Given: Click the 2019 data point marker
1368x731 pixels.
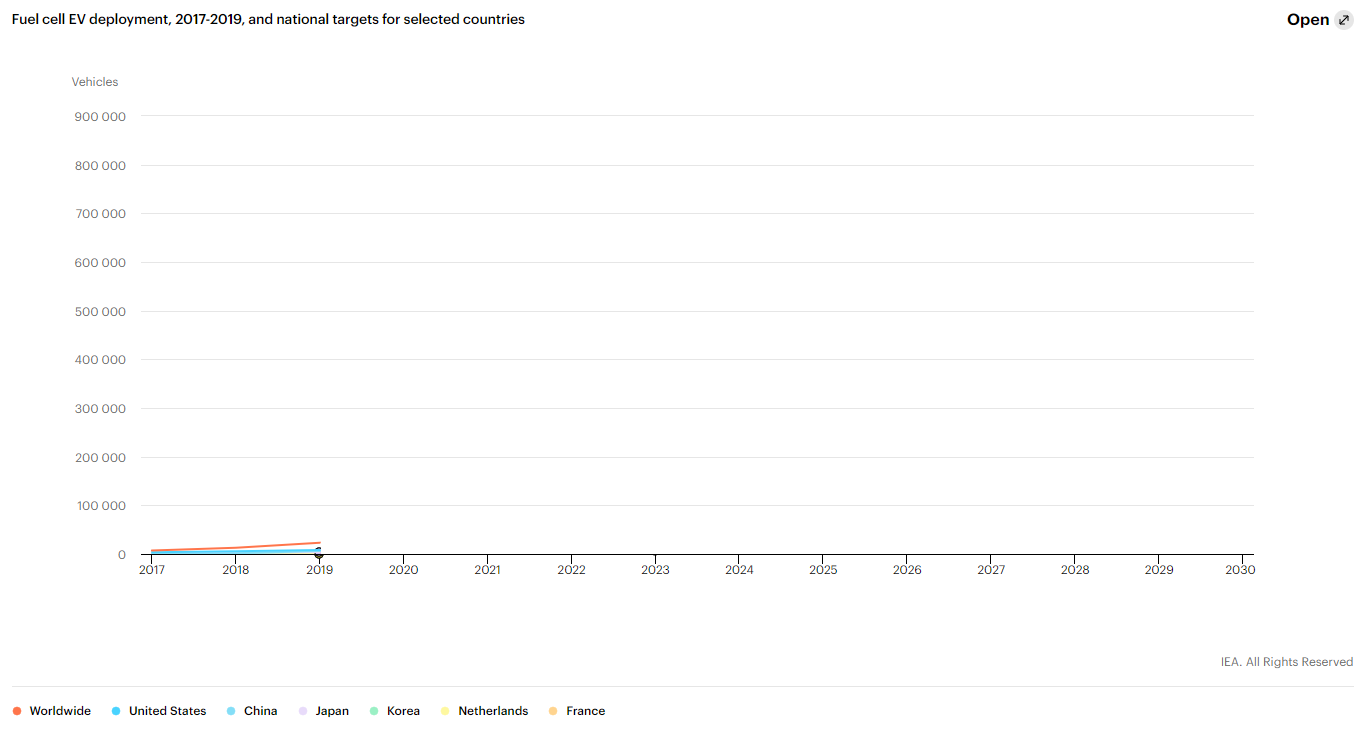Looking at the screenshot, I should pos(319,553).
